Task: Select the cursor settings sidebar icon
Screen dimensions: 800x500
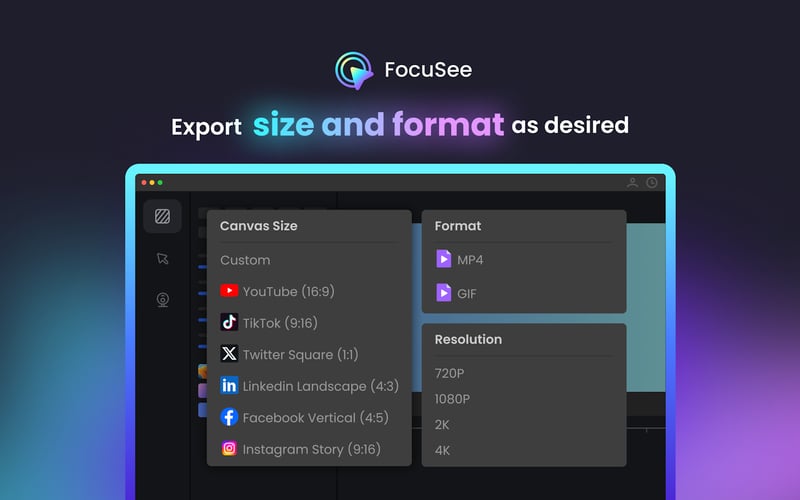Action: point(163,259)
